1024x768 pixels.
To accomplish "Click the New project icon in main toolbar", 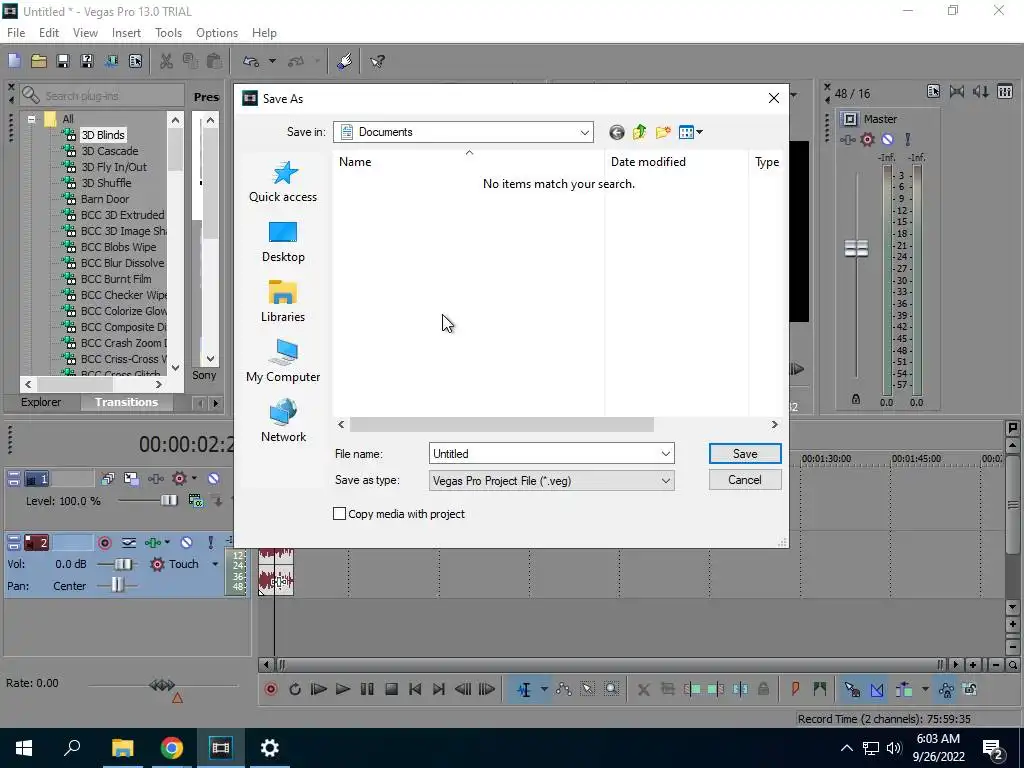I will click(14, 61).
